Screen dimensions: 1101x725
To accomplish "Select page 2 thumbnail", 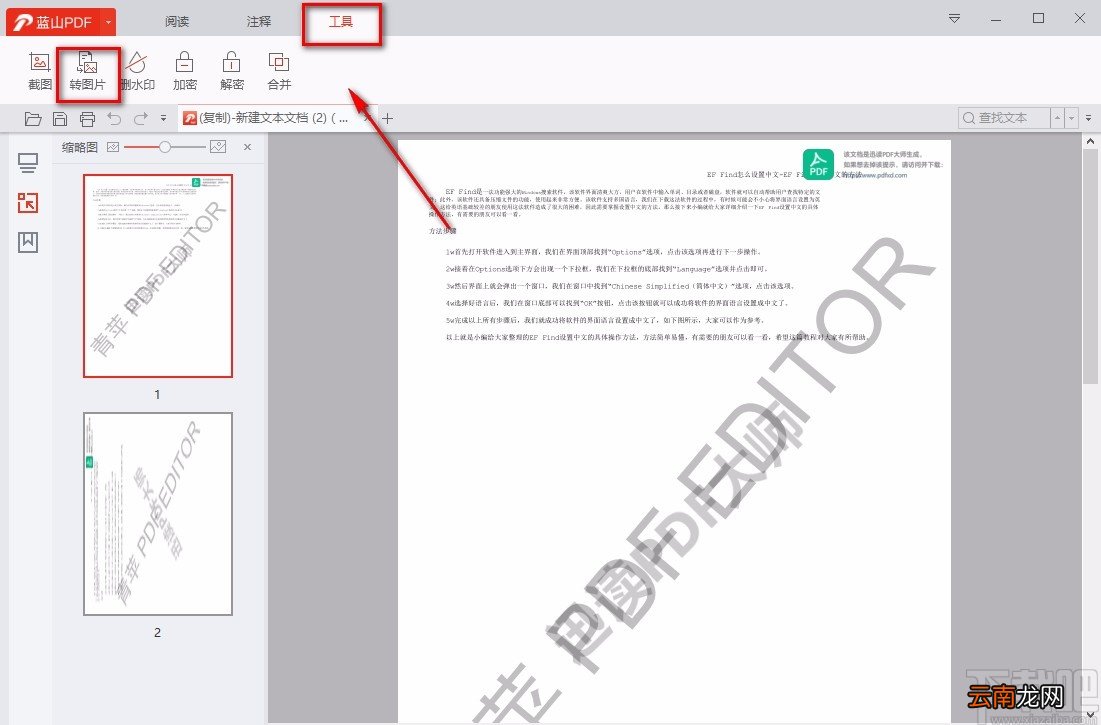I will coord(158,514).
